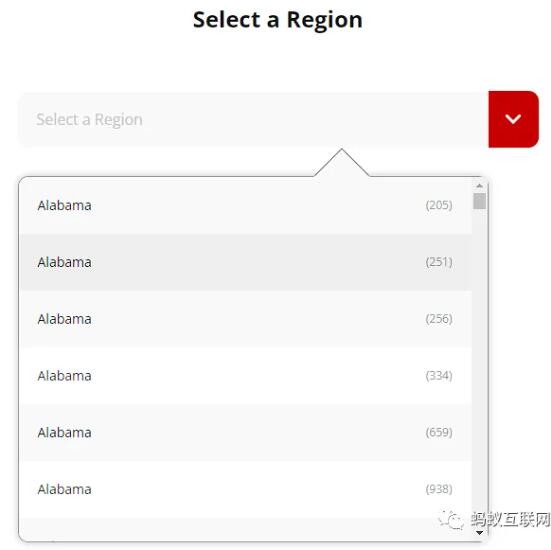This screenshot has width=551, height=550.
Task: Choose the Alabama name in the 659 row
Action: point(64,433)
